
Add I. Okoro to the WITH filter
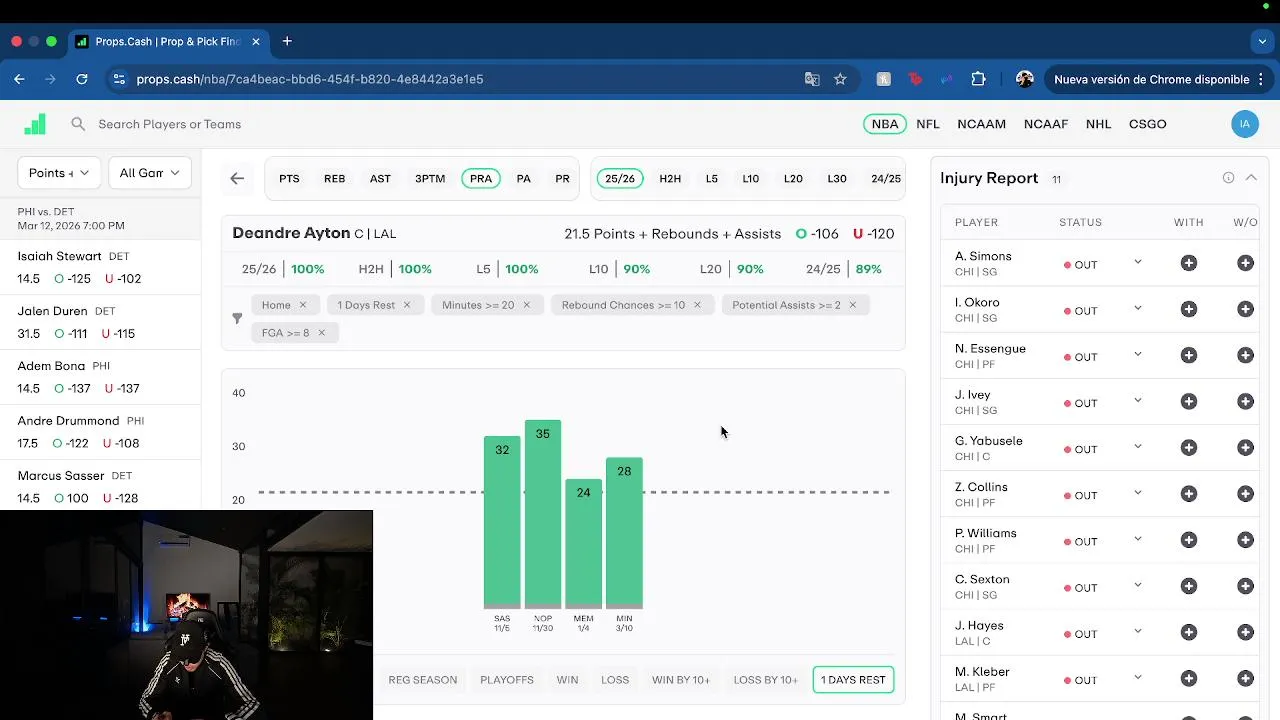[x=1189, y=309]
